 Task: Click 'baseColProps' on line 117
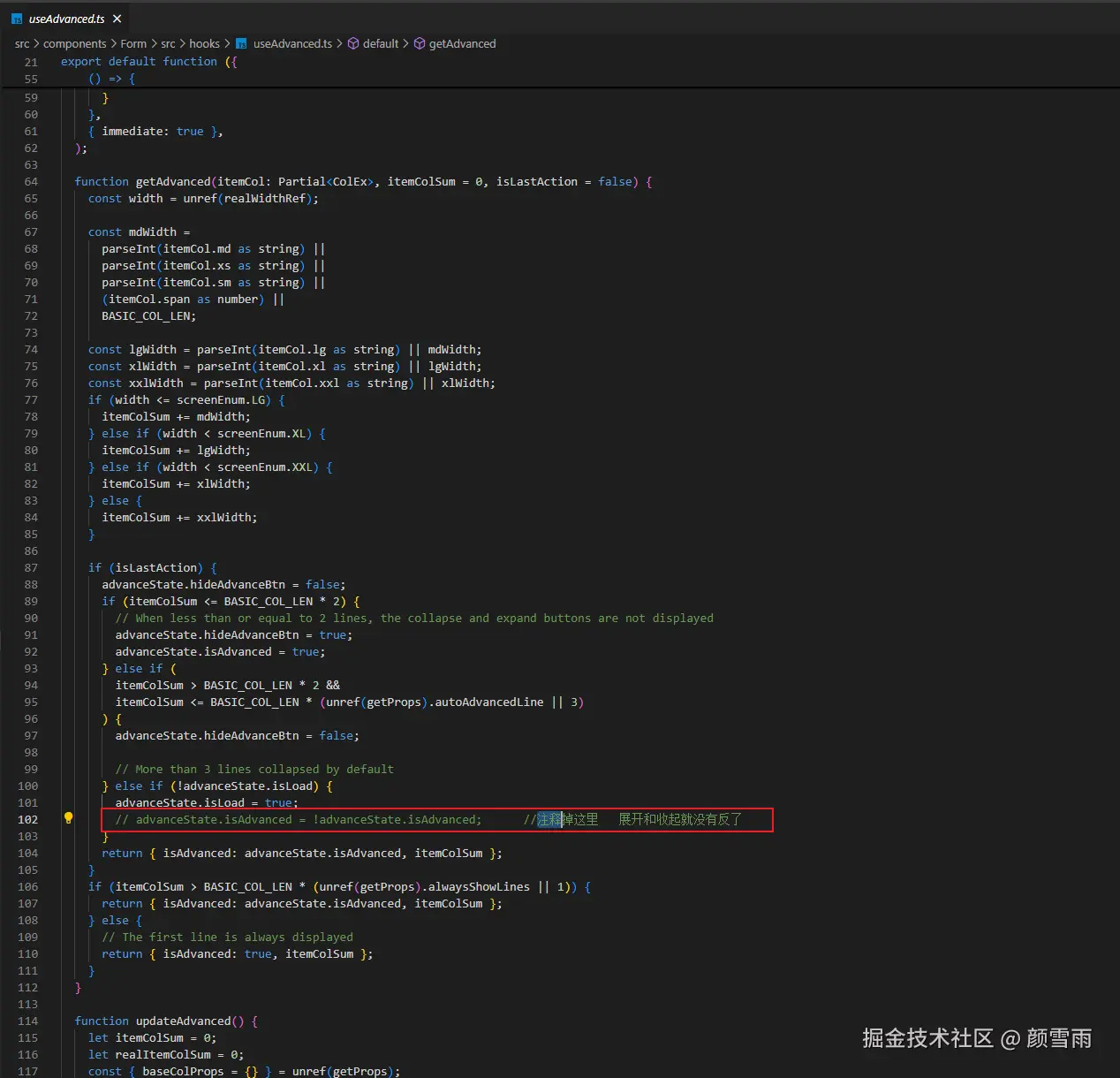(x=183, y=1071)
